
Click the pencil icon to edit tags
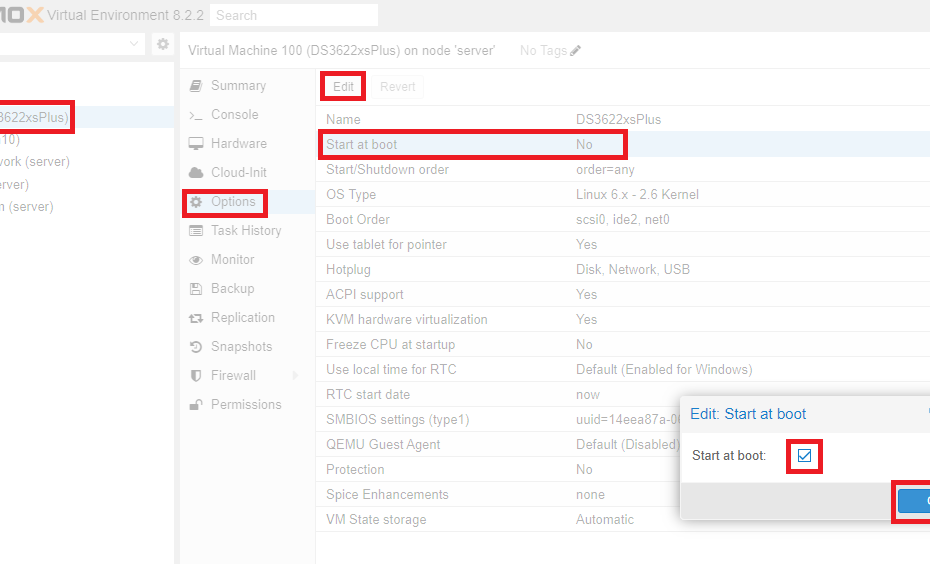pos(576,51)
